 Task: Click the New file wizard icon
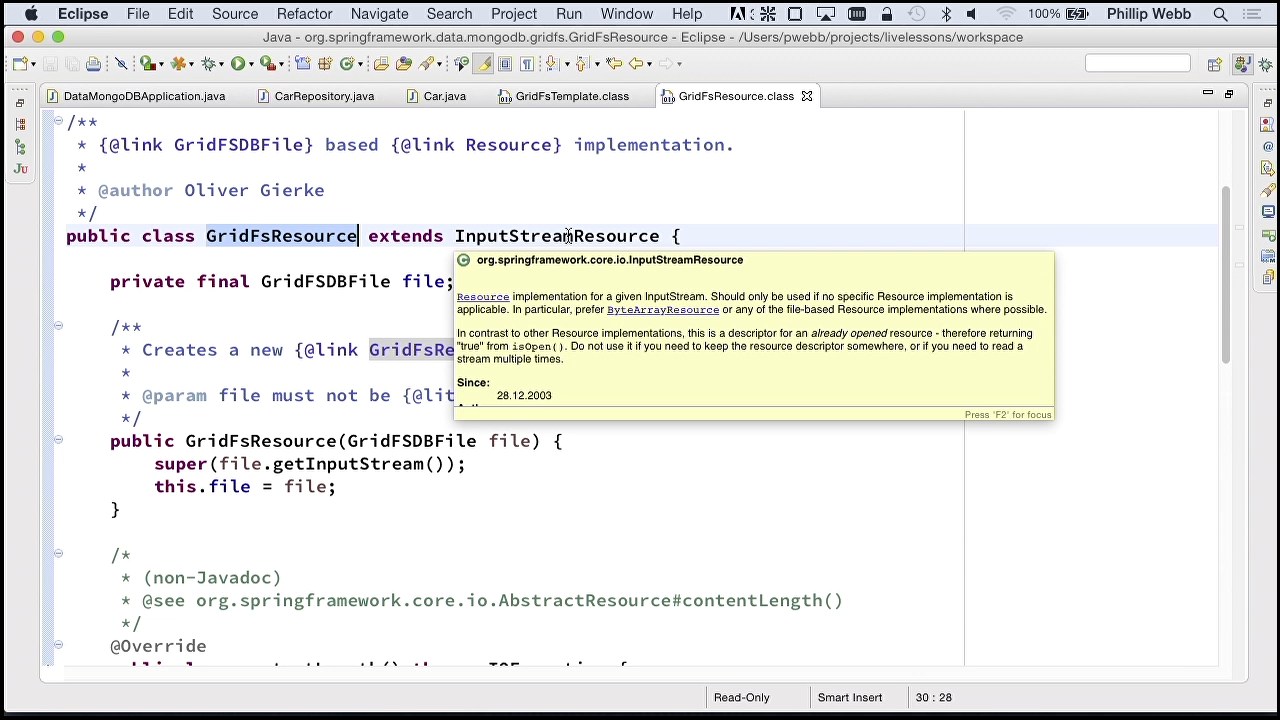tap(20, 64)
